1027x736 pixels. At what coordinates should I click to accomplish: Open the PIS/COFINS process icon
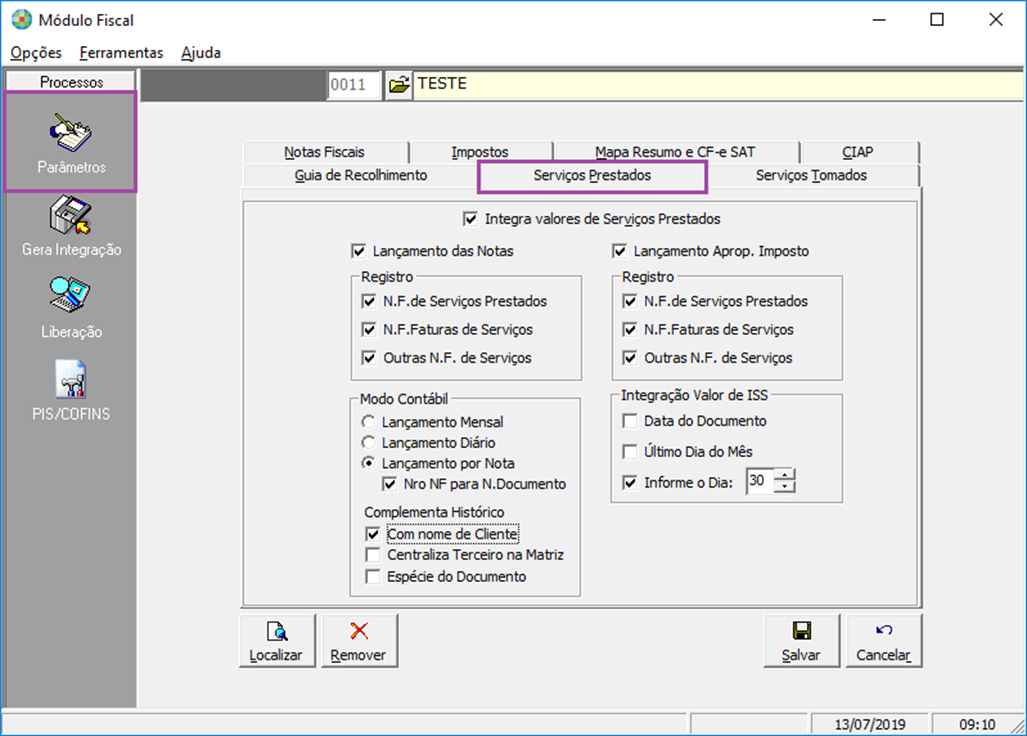coord(71,391)
